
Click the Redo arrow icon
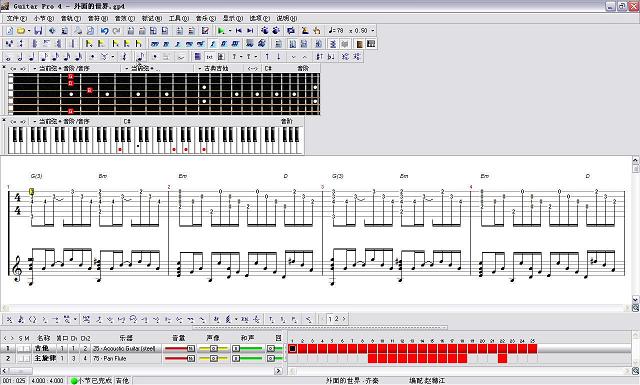point(117,31)
